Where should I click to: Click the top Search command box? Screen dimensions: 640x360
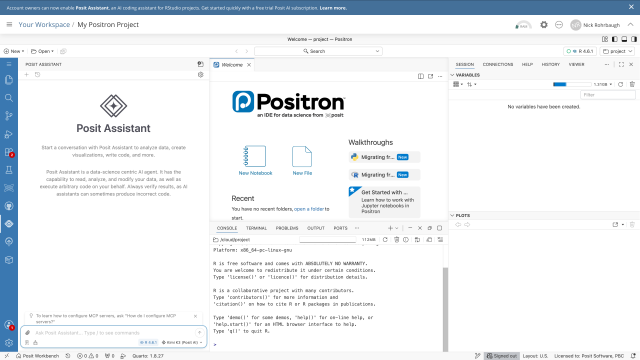(x=318, y=51)
